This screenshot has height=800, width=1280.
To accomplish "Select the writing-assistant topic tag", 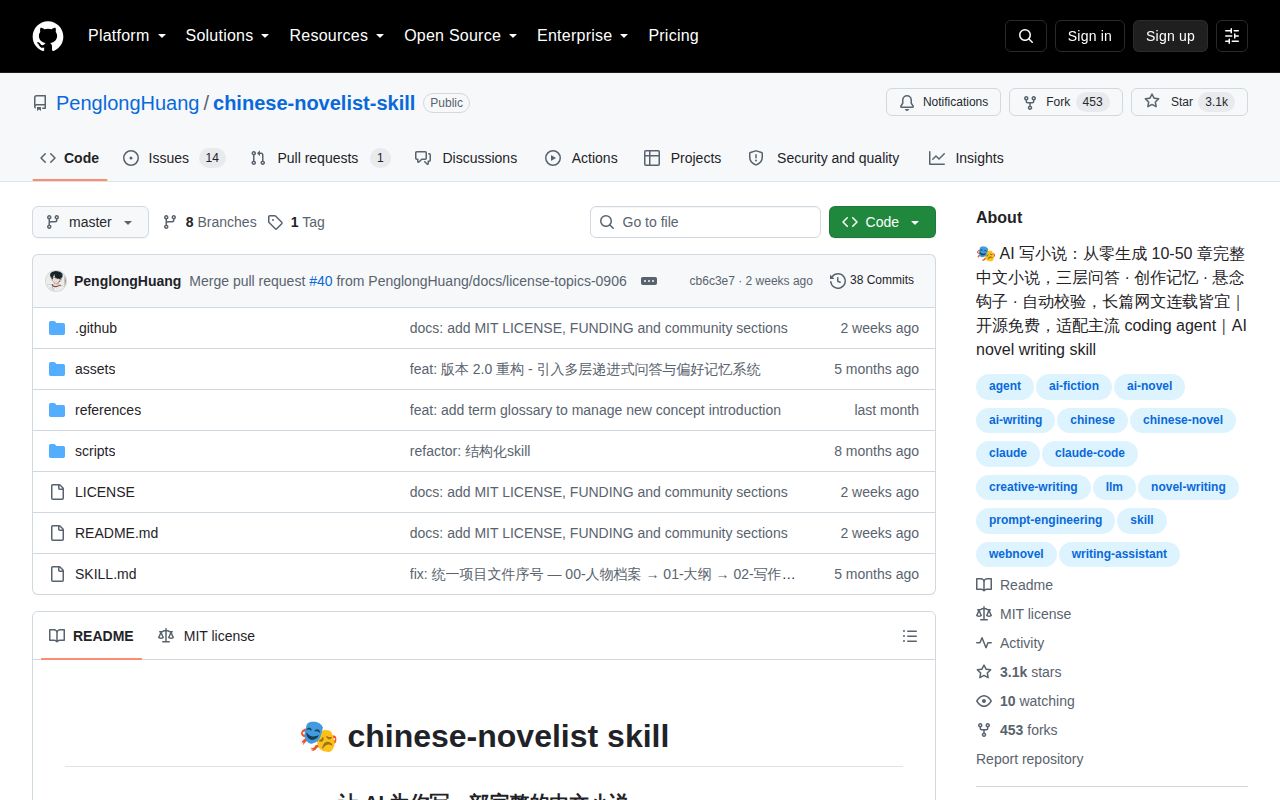I will click(1119, 554).
